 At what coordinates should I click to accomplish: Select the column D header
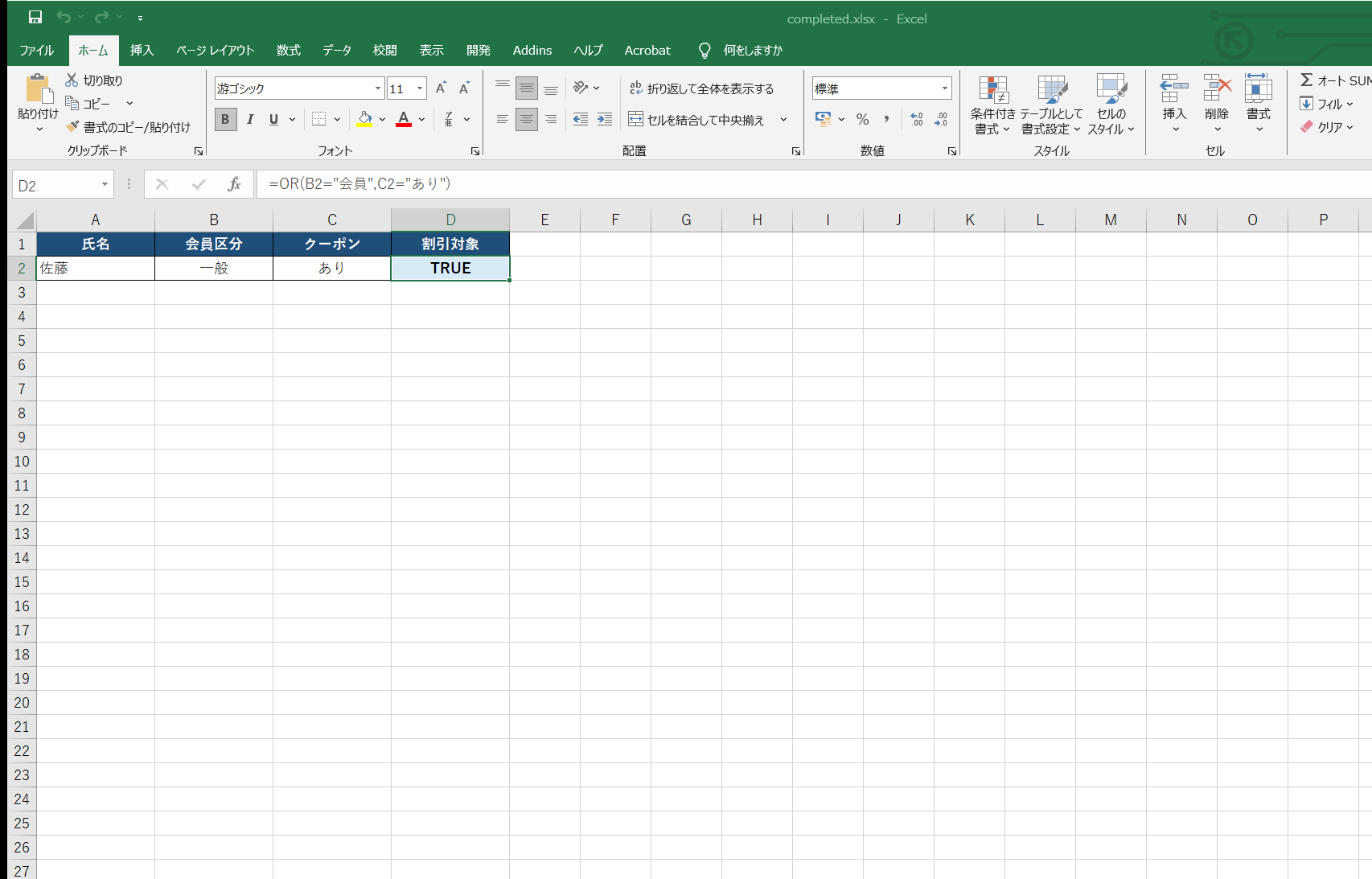point(450,220)
